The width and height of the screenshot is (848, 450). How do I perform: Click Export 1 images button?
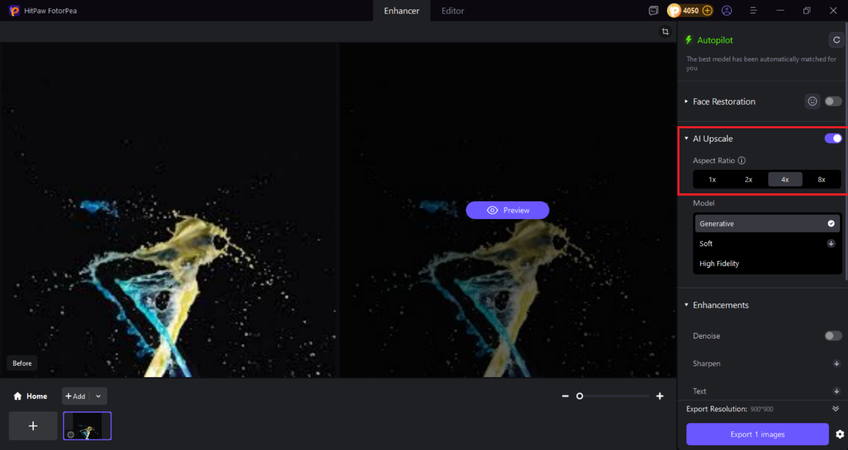[757, 434]
